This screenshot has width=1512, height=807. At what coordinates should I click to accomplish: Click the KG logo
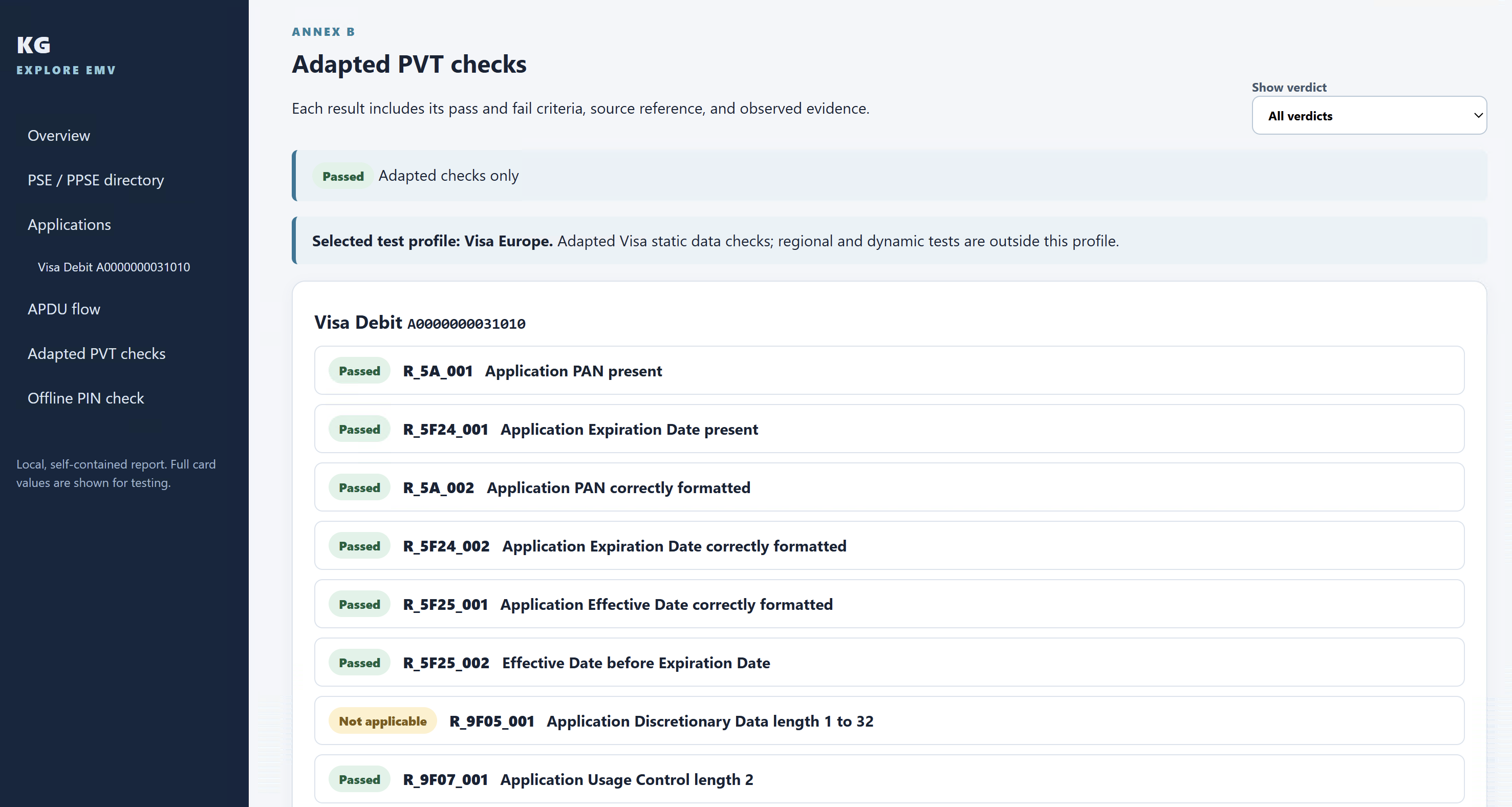(33, 45)
